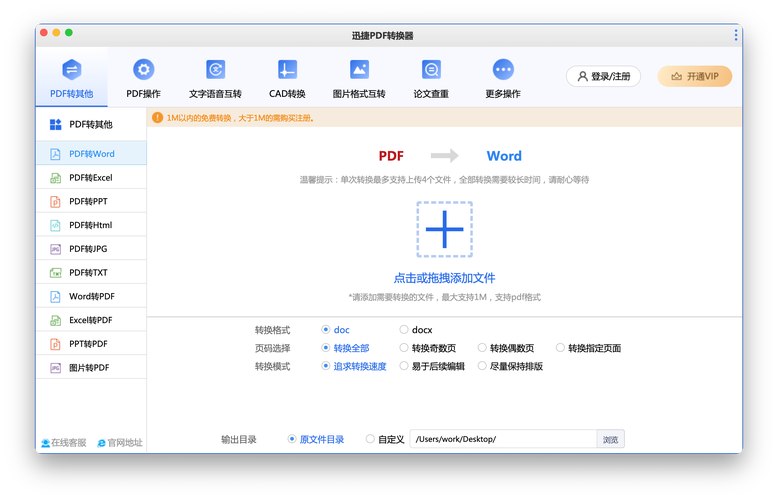Image resolution: width=778 pixels, height=500 pixels.
Task: Click the PDF转PPT sidebar icon
Action: [55, 201]
